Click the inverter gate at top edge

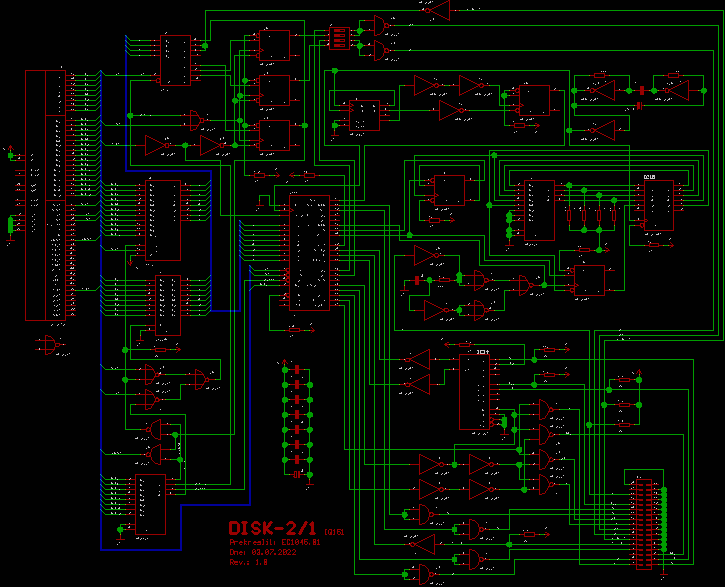click(435, 7)
